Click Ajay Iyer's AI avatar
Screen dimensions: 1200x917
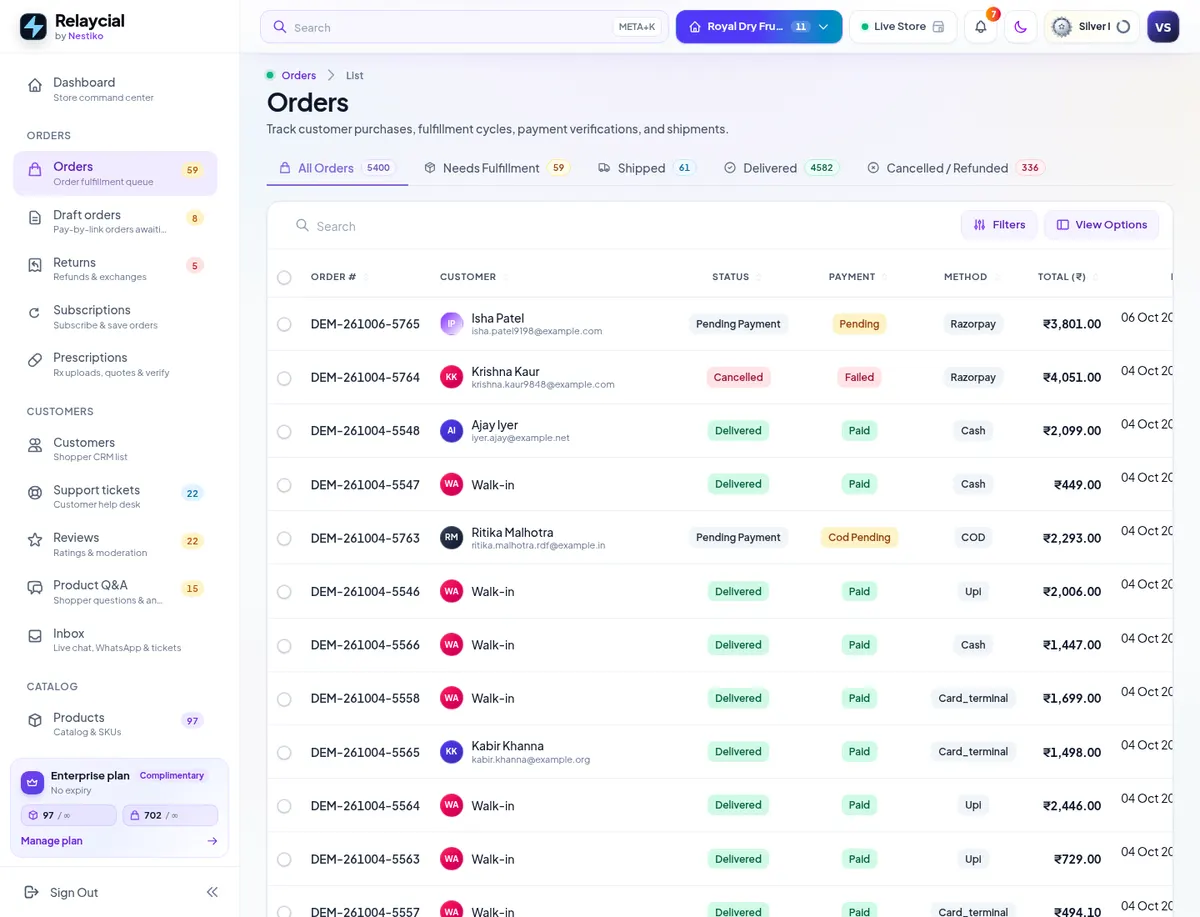tap(451, 431)
